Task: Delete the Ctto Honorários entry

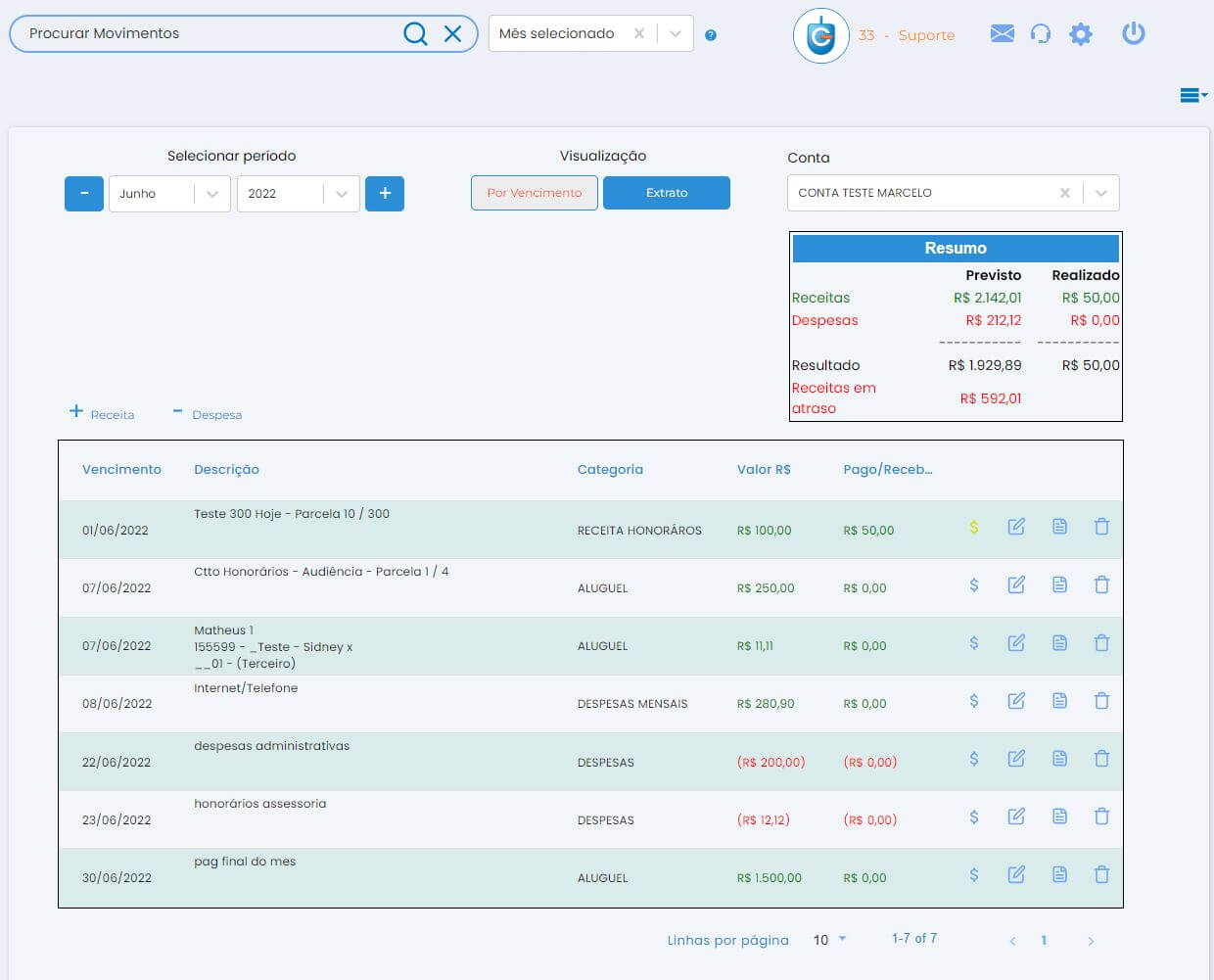Action: pyautogui.click(x=1101, y=584)
